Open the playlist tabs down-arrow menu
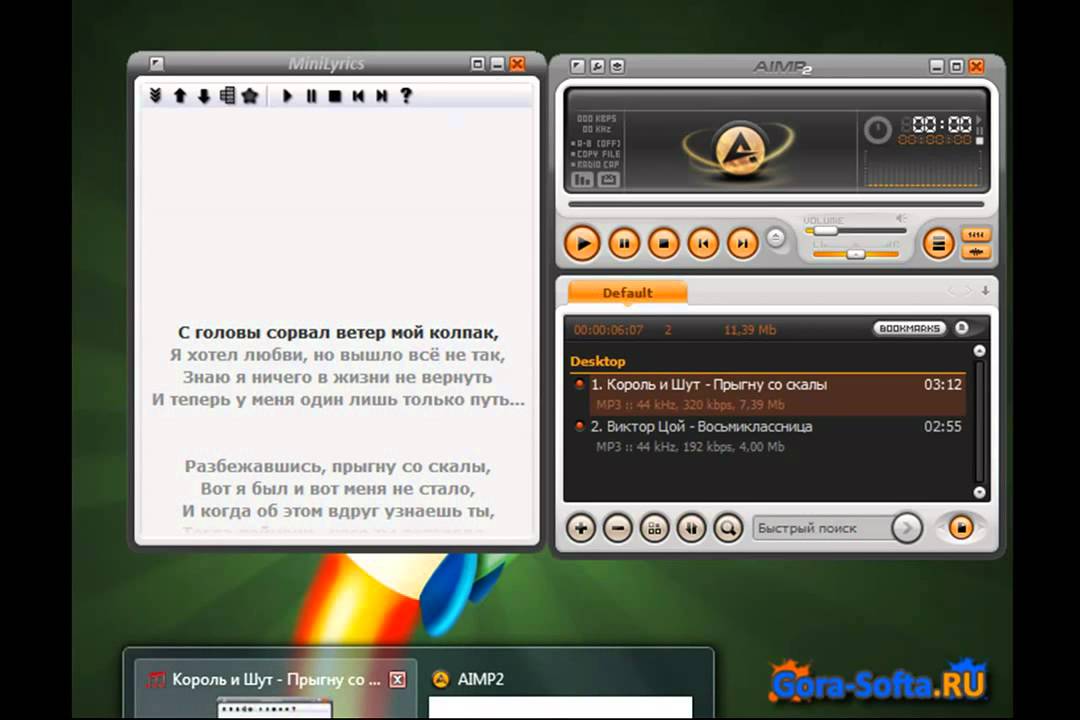Screen dimensions: 1080x720 click(x=986, y=291)
